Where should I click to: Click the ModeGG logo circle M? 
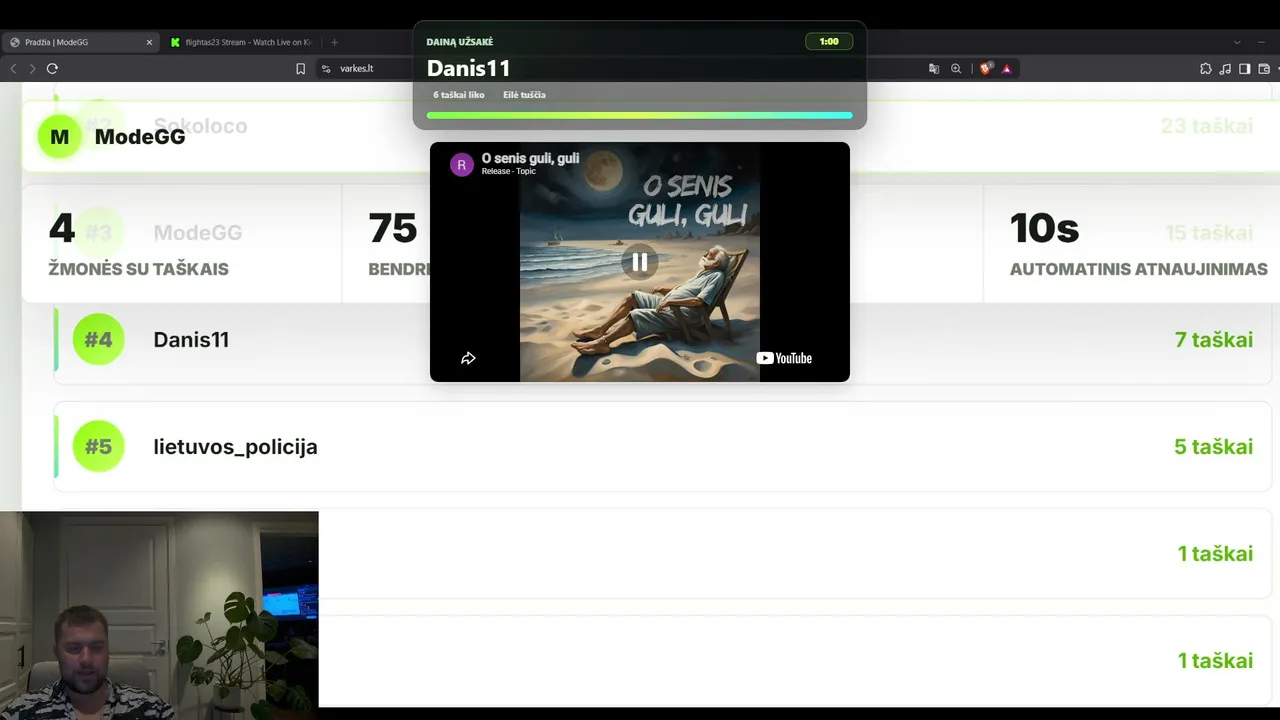pos(59,137)
